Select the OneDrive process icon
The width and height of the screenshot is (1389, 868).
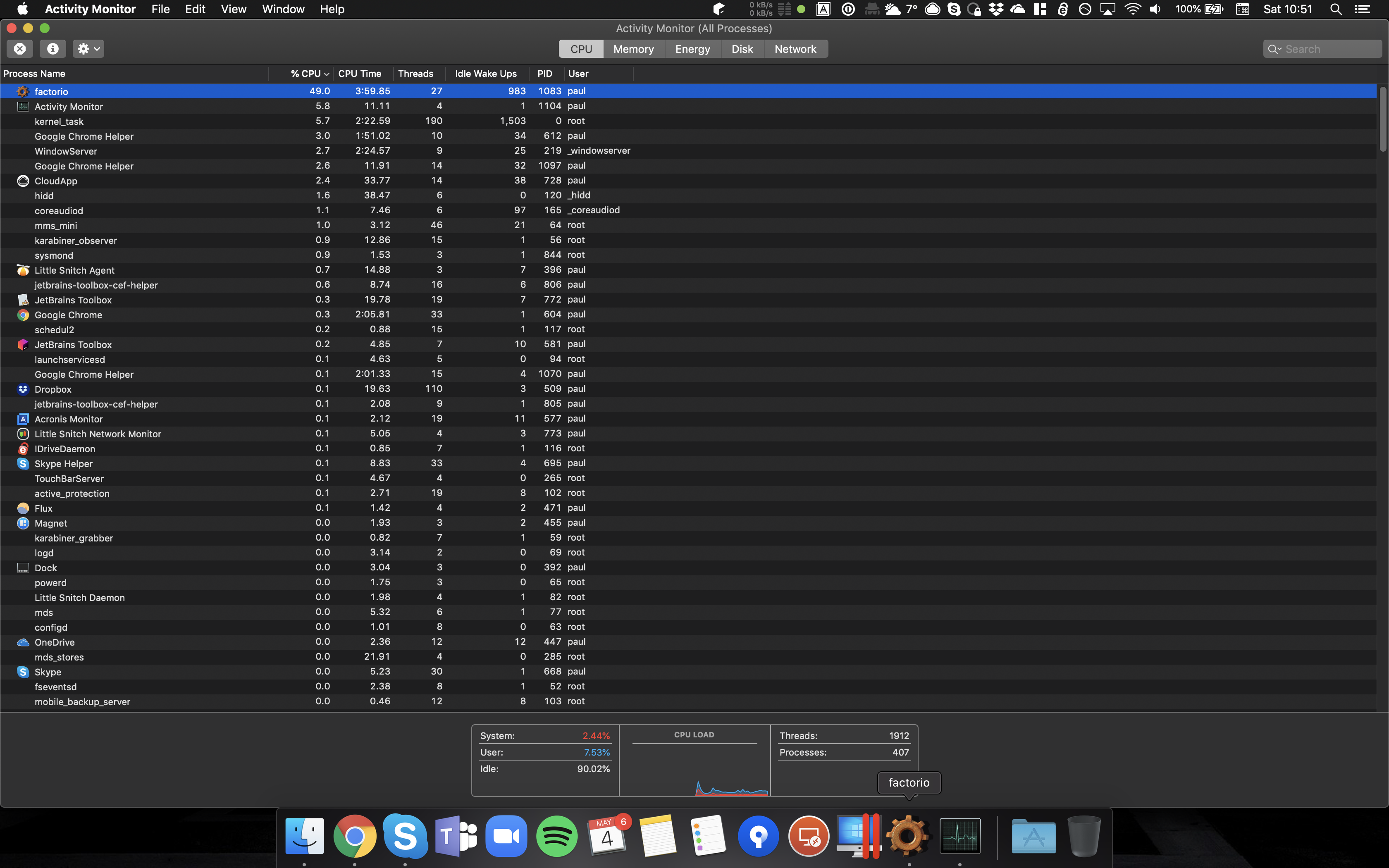pos(23,642)
